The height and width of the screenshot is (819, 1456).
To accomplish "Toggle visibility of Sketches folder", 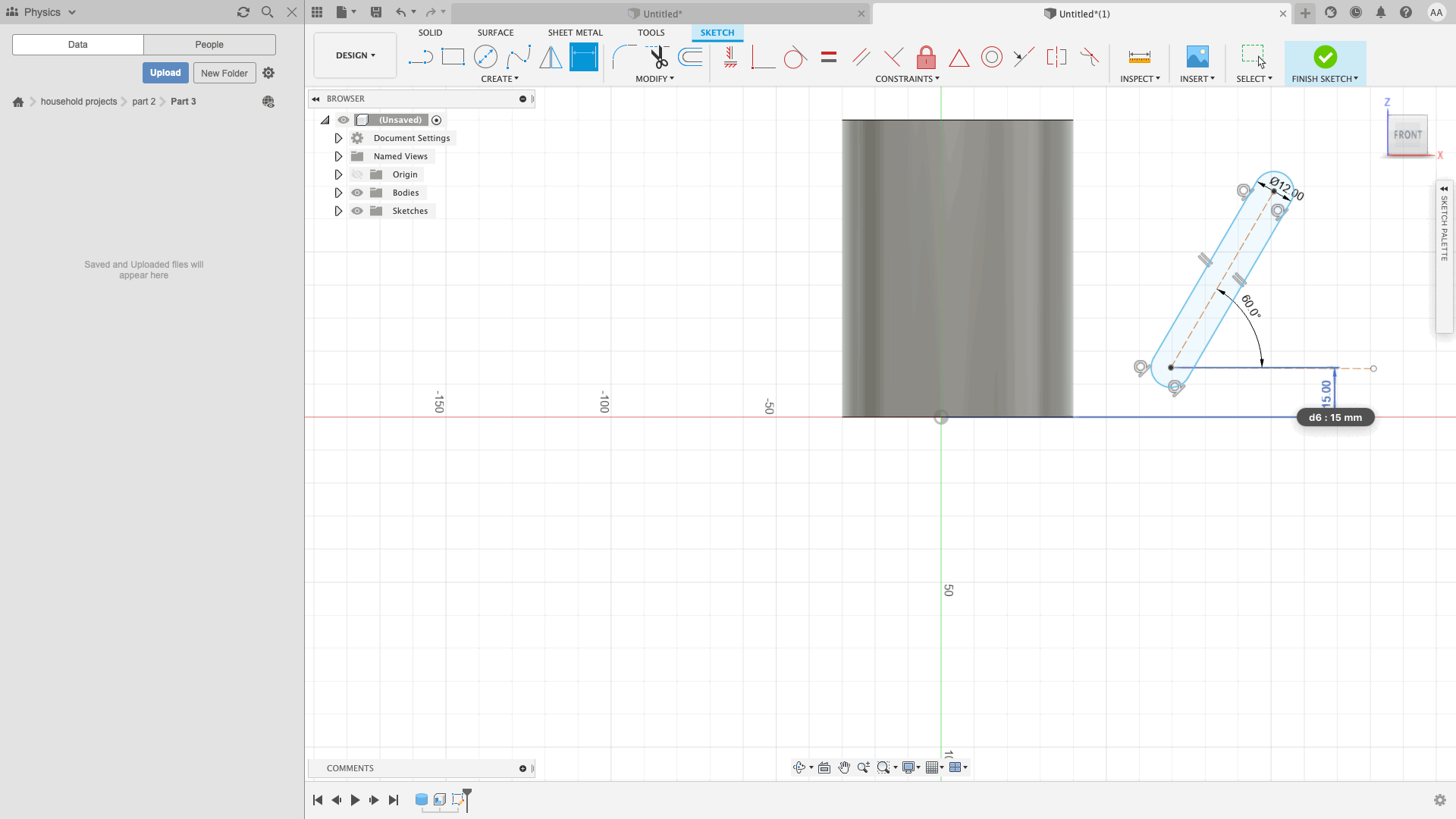I will click(357, 211).
